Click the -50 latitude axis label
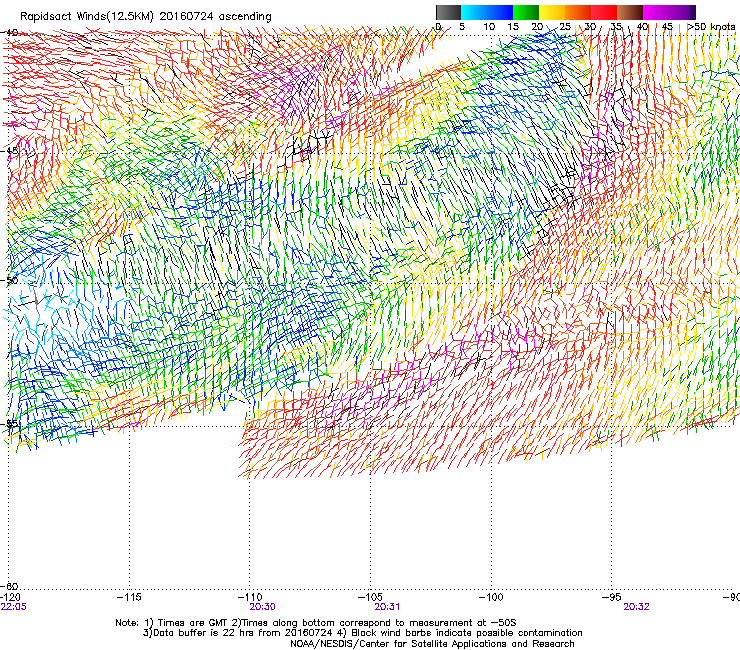This screenshot has width=740, height=650. click(10, 280)
